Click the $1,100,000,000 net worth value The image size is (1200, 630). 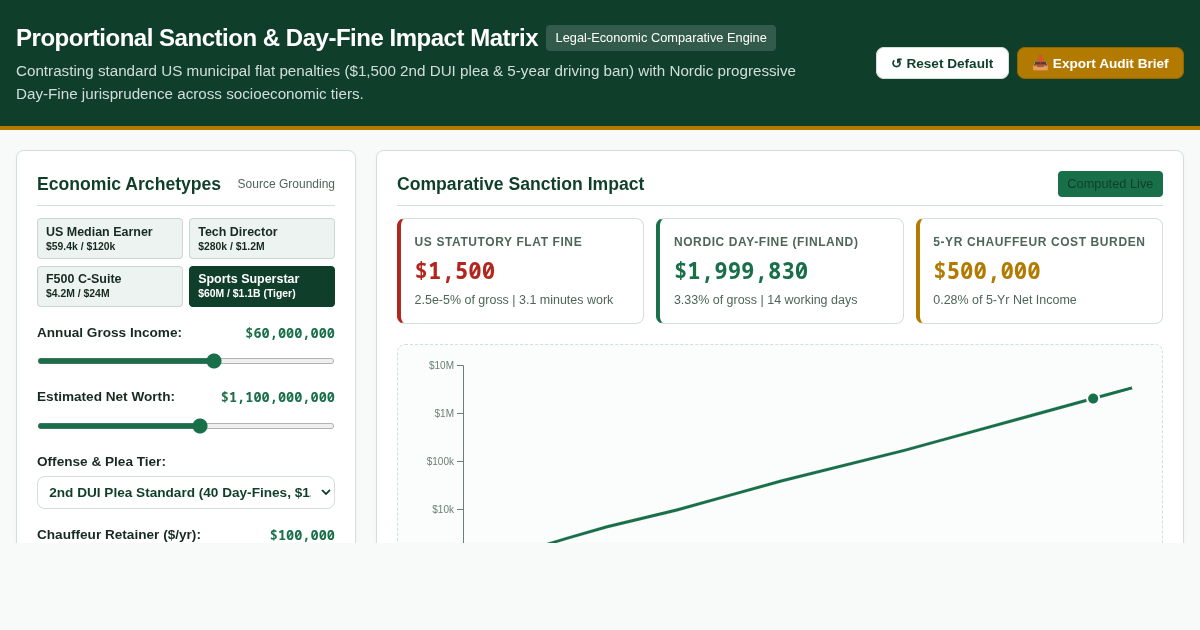point(278,397)
